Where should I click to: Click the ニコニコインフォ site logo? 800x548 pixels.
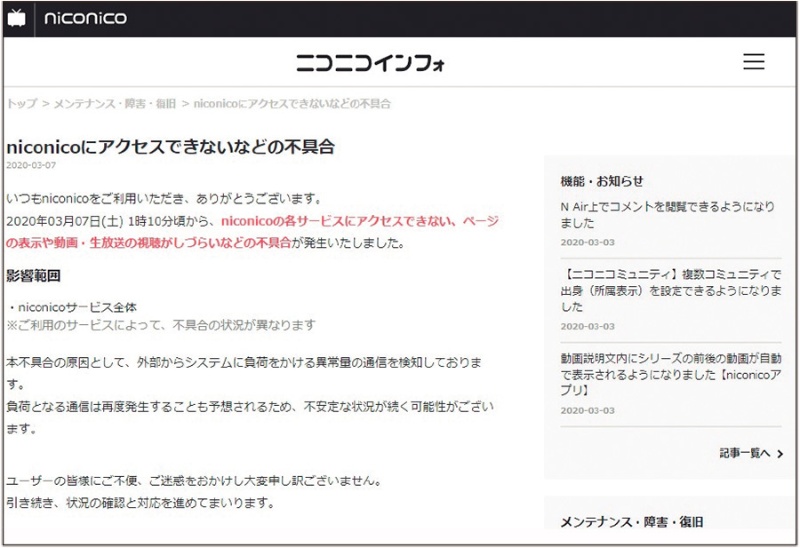[370, 63]
